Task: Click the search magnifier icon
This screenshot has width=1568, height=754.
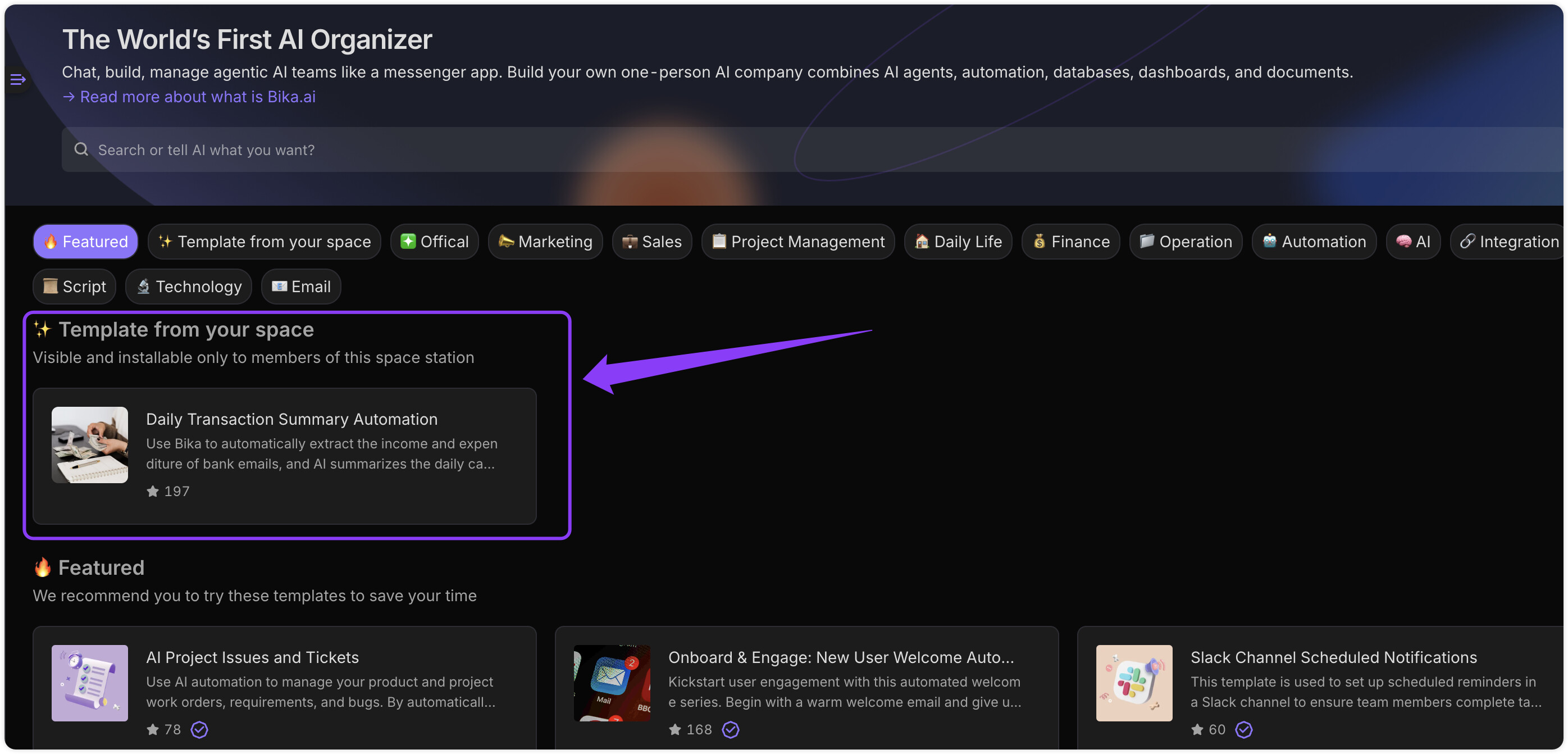Action: click(x=81, y=149)
